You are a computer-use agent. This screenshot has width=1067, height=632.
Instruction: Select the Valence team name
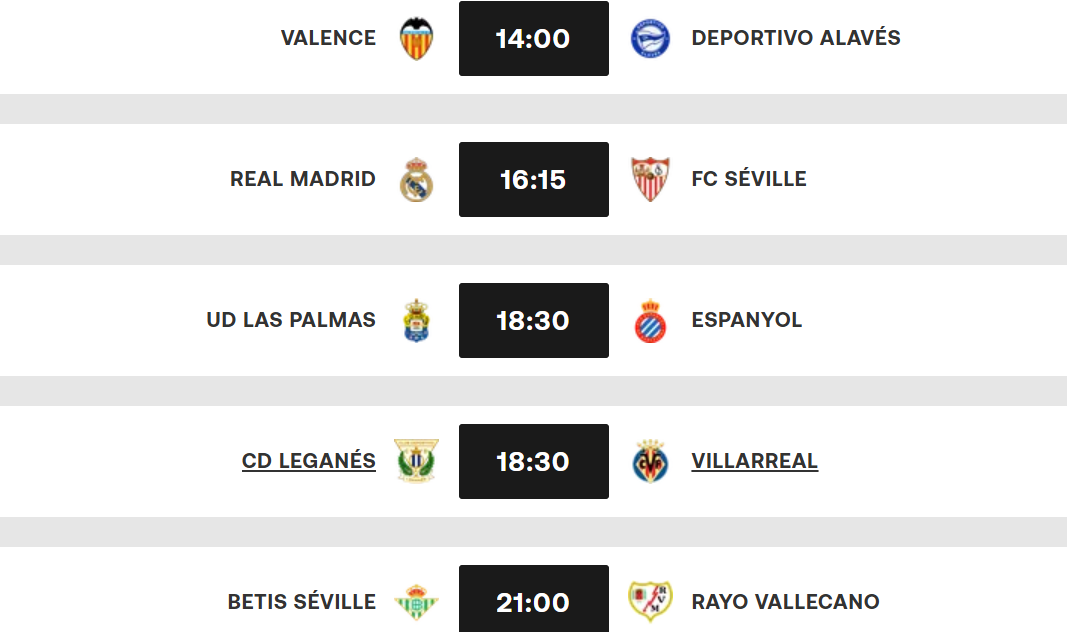click(x=328, y=38)
